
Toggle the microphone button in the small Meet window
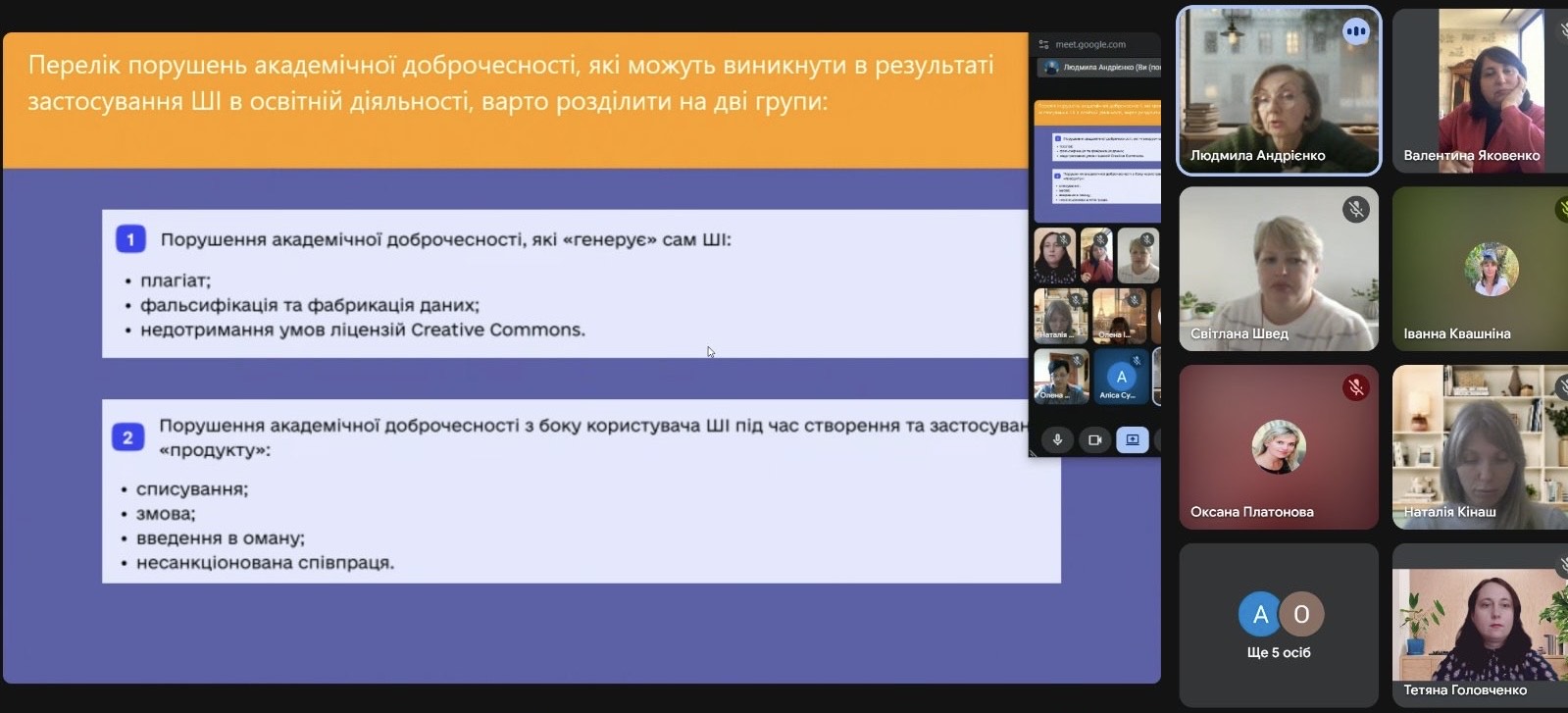pos(1057,440)
